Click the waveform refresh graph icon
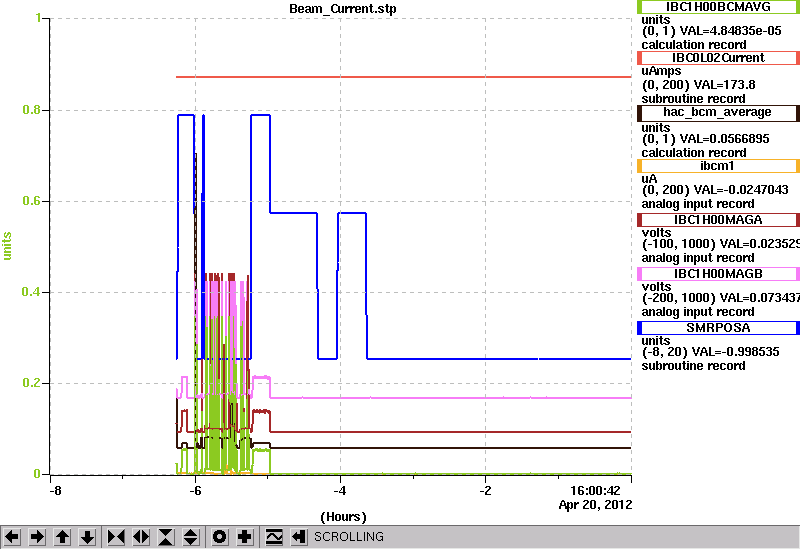800x549 pixels. tap(274, 537)
